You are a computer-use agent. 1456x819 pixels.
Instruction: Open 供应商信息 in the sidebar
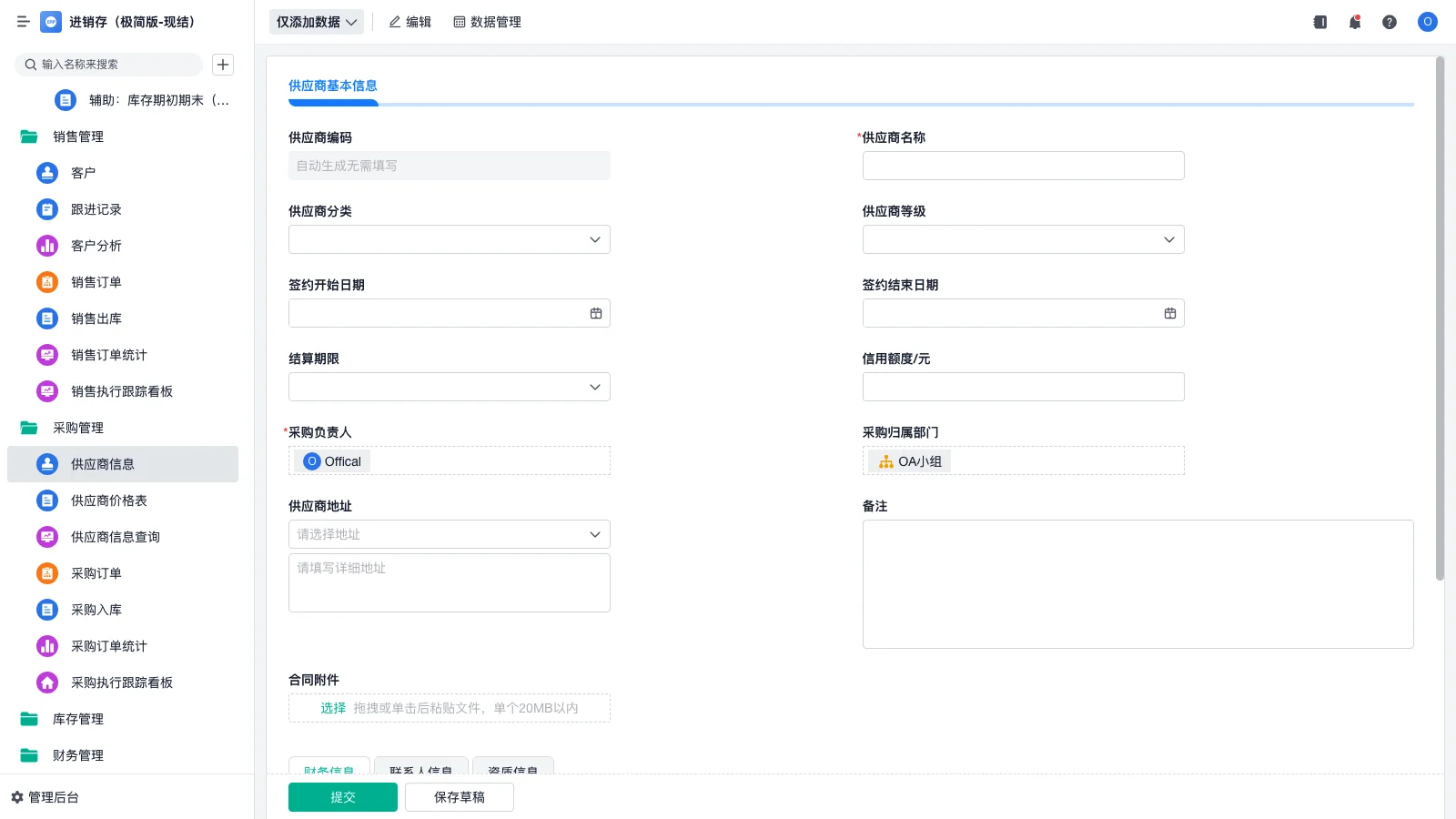[x=123, y=464]
